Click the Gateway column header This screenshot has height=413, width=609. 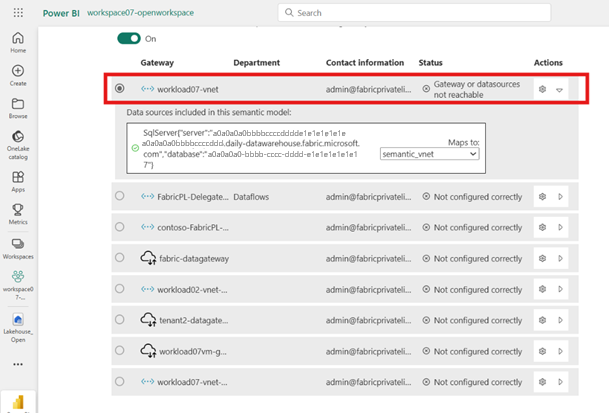tap(157, 63)
